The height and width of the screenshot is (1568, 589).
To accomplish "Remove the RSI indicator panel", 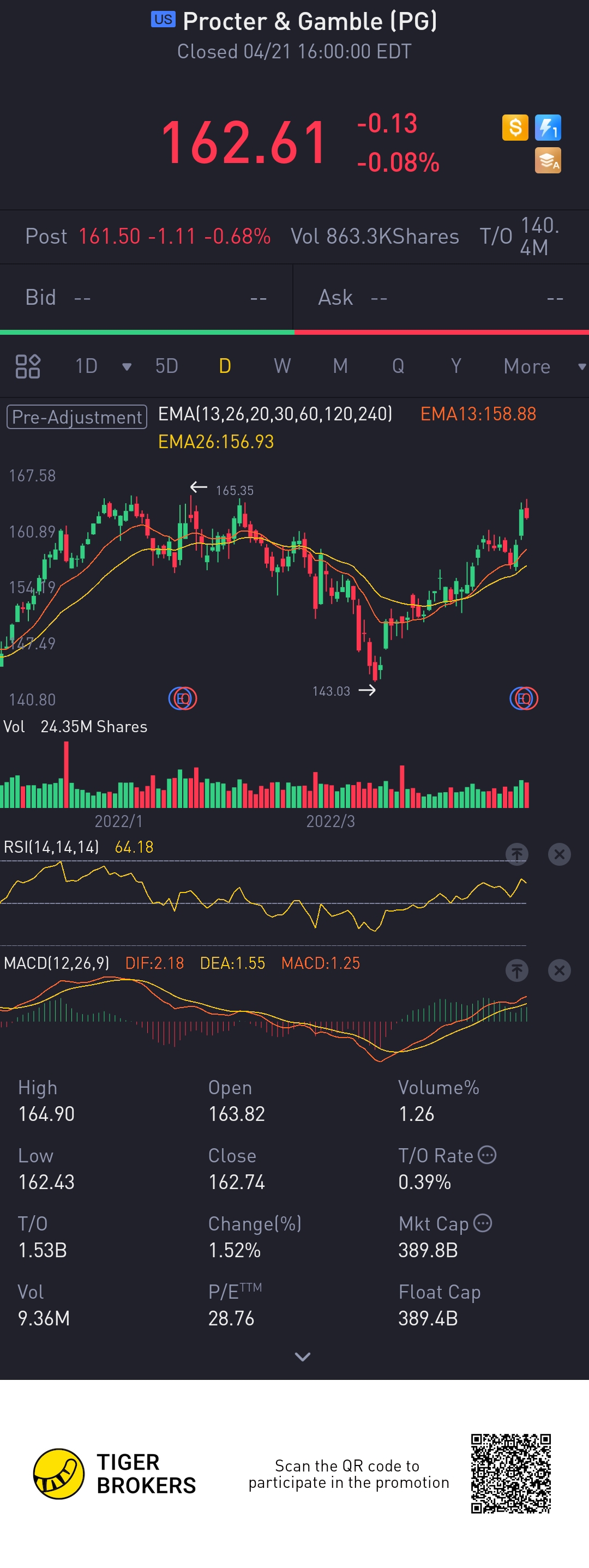I will click(x=559, y=854).
